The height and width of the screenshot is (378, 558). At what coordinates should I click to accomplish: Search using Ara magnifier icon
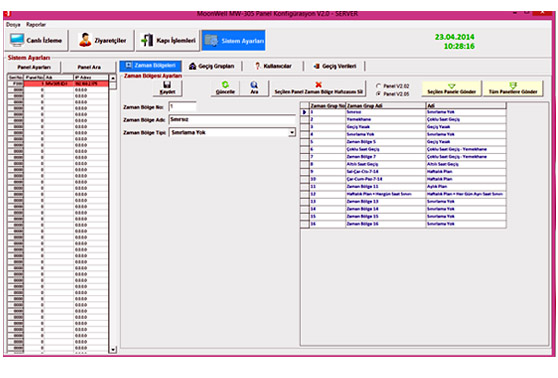click(254, 88)
